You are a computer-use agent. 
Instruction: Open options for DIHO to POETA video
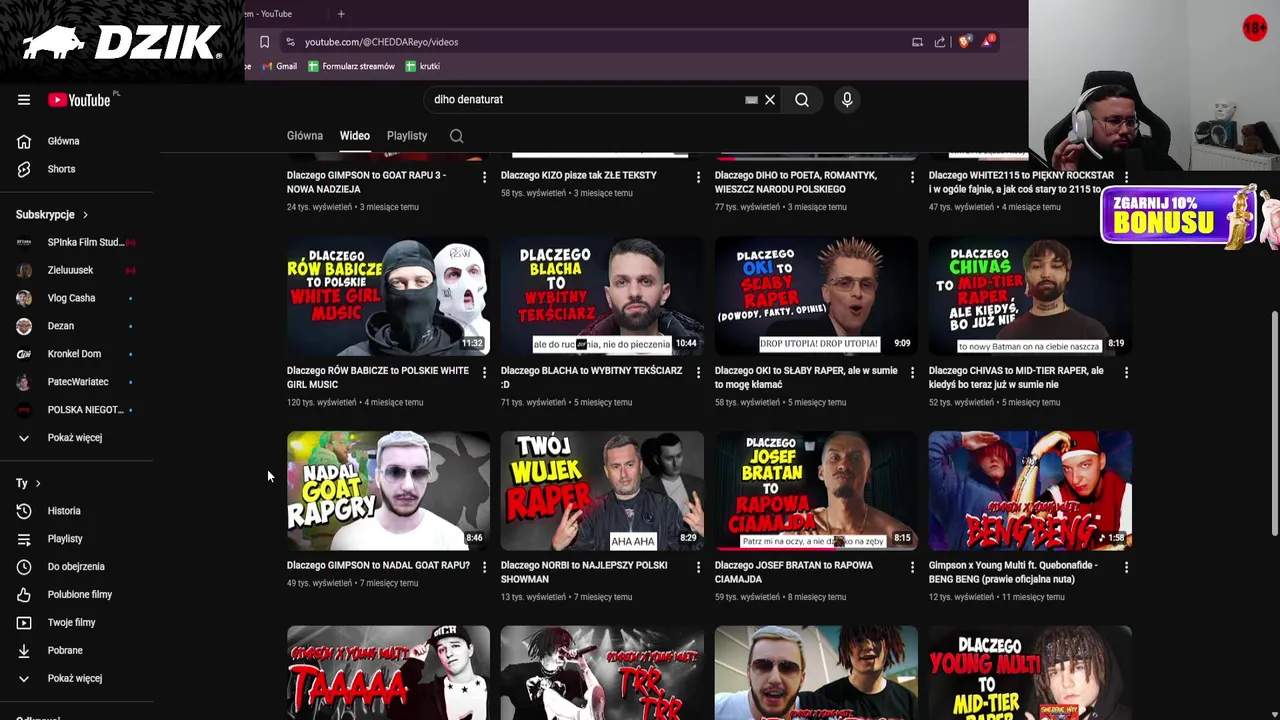pos(912,177)
